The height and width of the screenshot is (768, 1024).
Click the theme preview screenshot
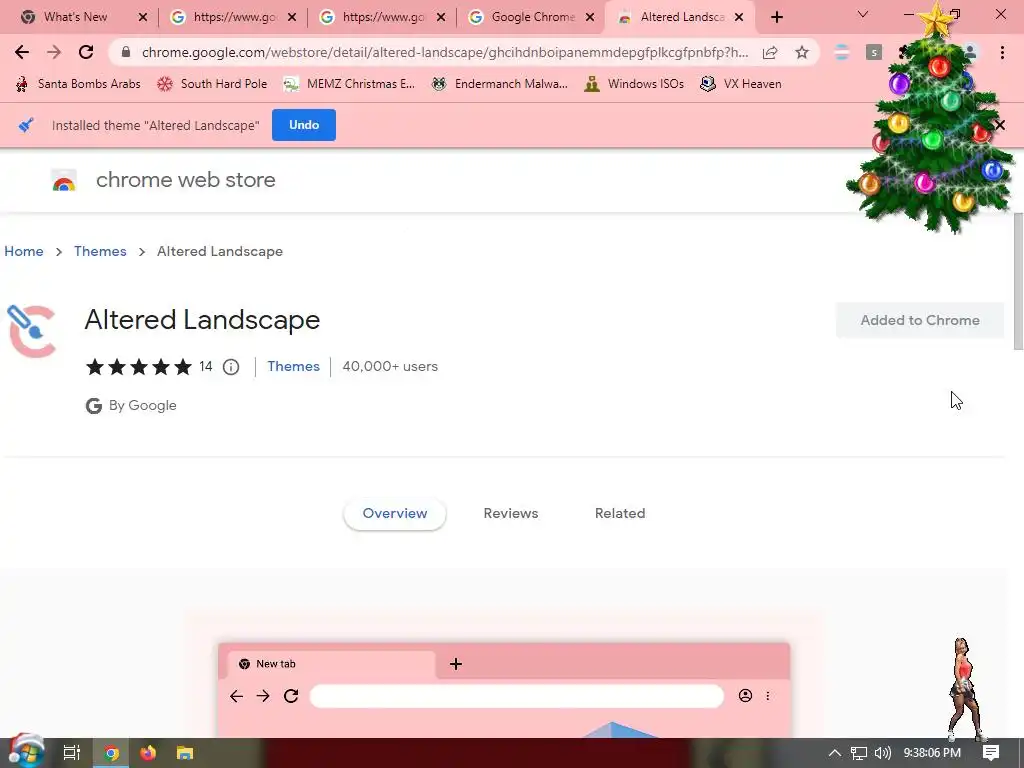point(504,690)
